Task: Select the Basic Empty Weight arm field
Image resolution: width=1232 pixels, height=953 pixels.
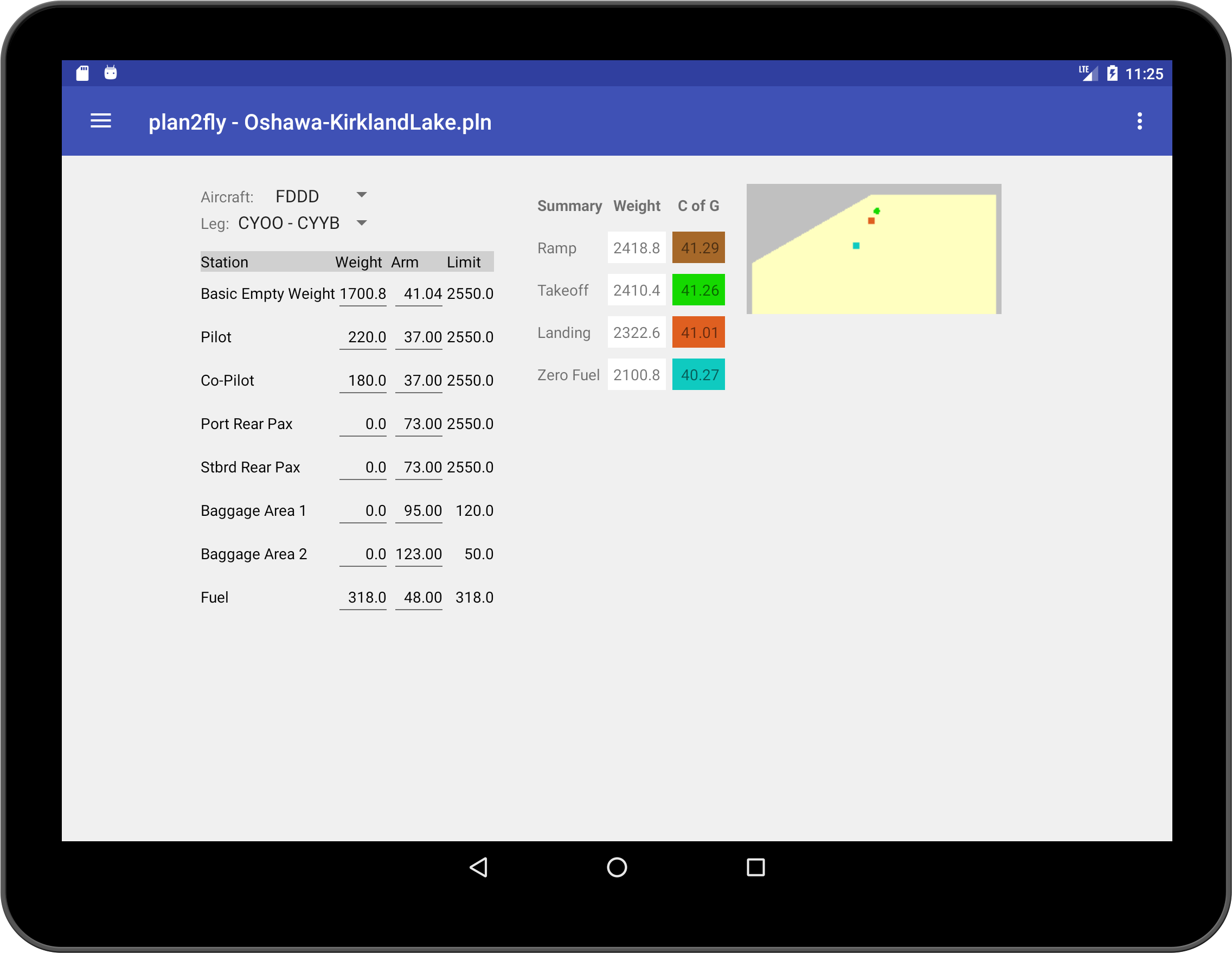Action: tap(419, 293)
